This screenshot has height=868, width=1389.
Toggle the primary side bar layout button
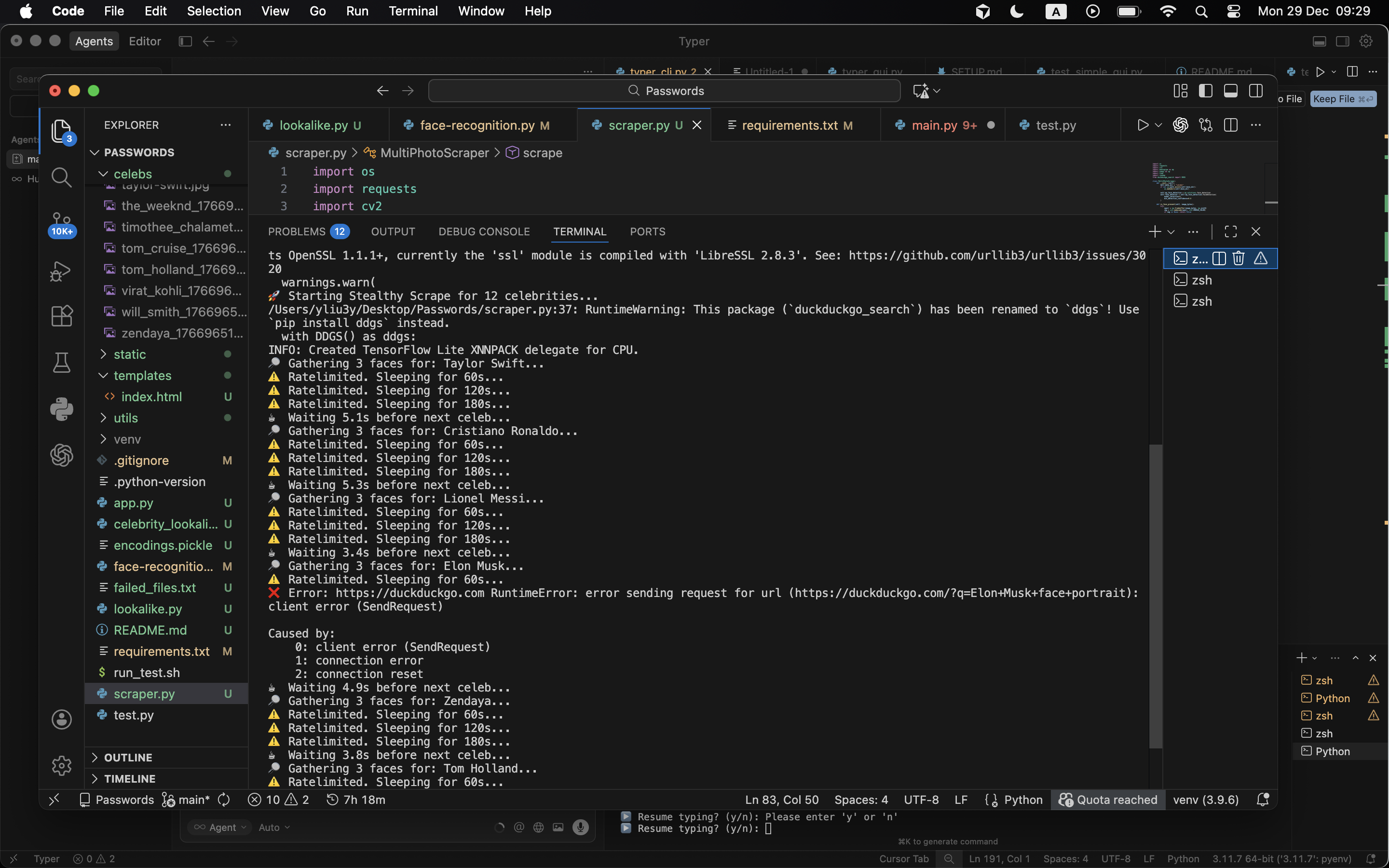[x=1205, y=91]
